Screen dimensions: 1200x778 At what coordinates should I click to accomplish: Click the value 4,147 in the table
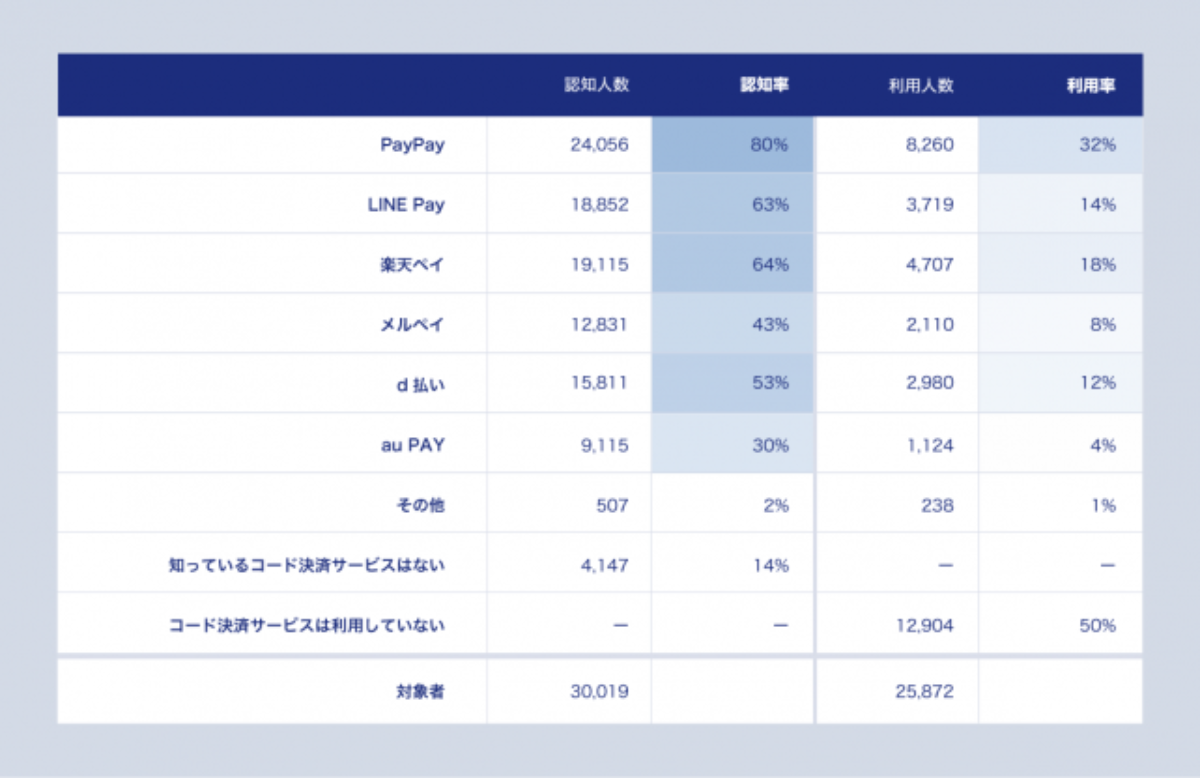coord(605,565)
